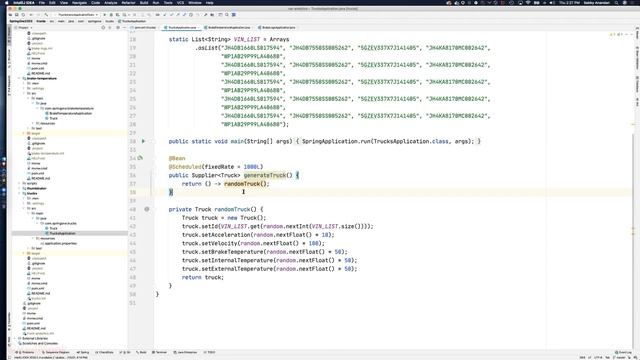Open the VCS menu
The height and width of the screenshot is (360, 640).
tap(180, 2)
